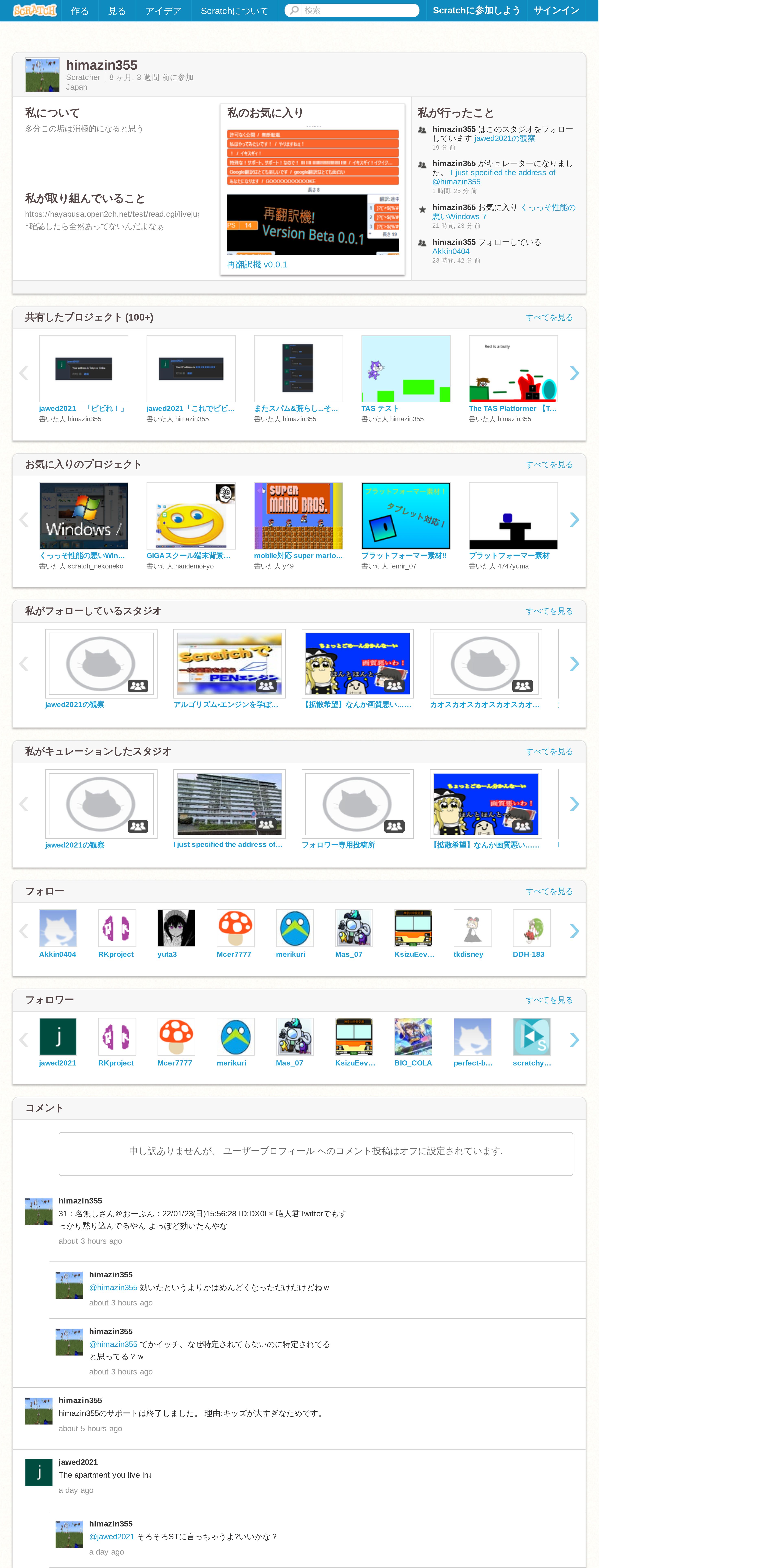Open the 見る menu item
Screen dimensions: 784x1568
[117, 11]
